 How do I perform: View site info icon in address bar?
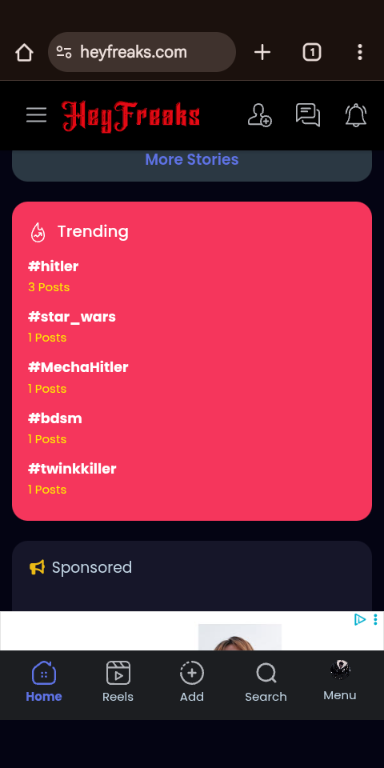coord(64,52)
